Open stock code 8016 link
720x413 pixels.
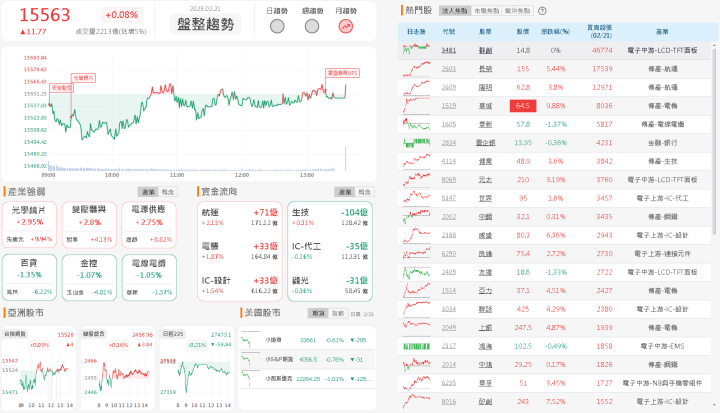click(449, 402)
